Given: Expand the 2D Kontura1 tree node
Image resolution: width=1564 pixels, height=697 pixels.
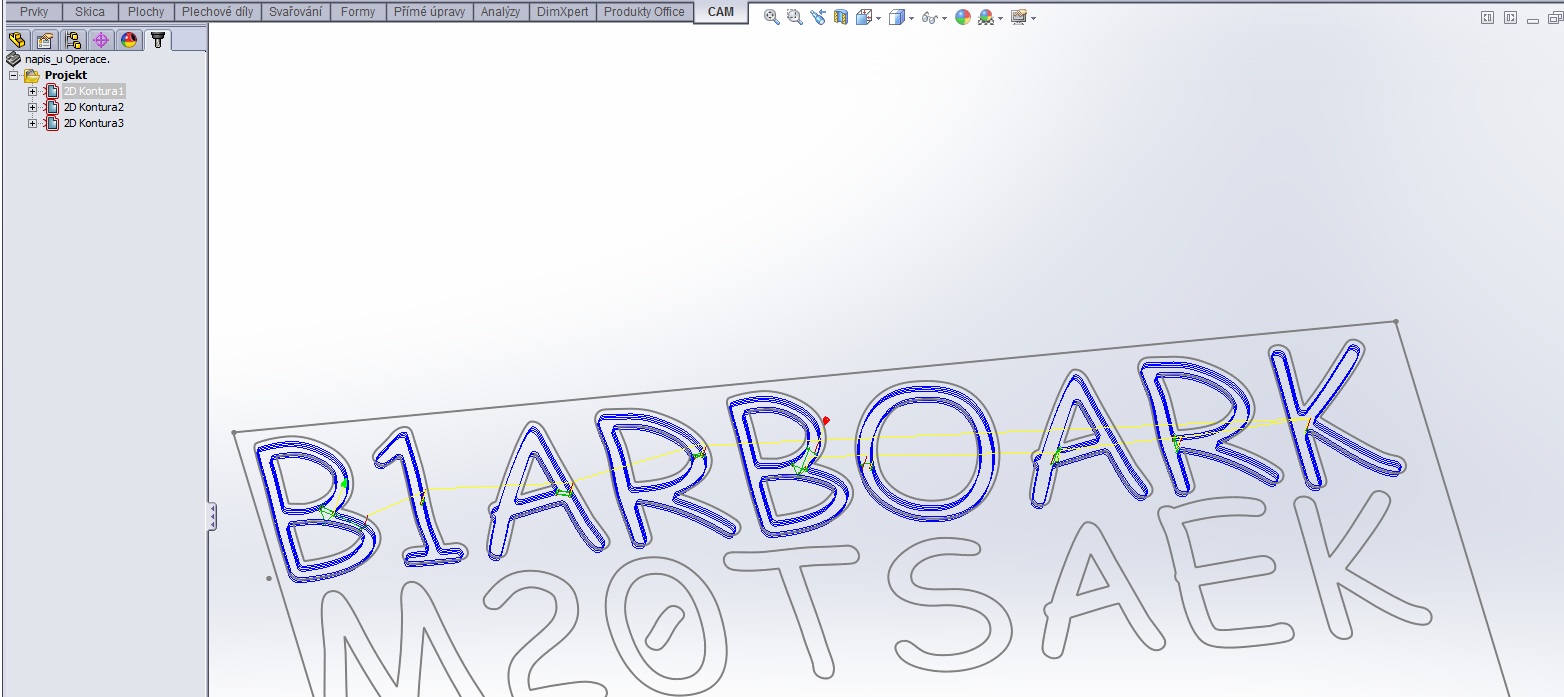Looking at the screenshot, I should pos(33,91).
